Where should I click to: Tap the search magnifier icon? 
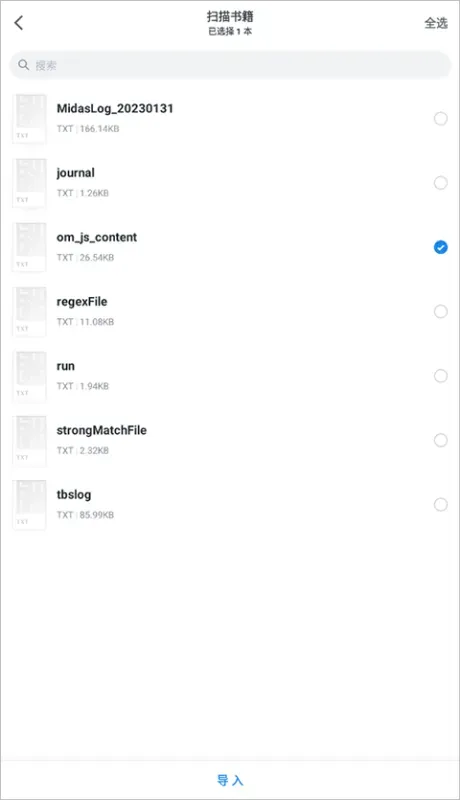tap(23, 65)
